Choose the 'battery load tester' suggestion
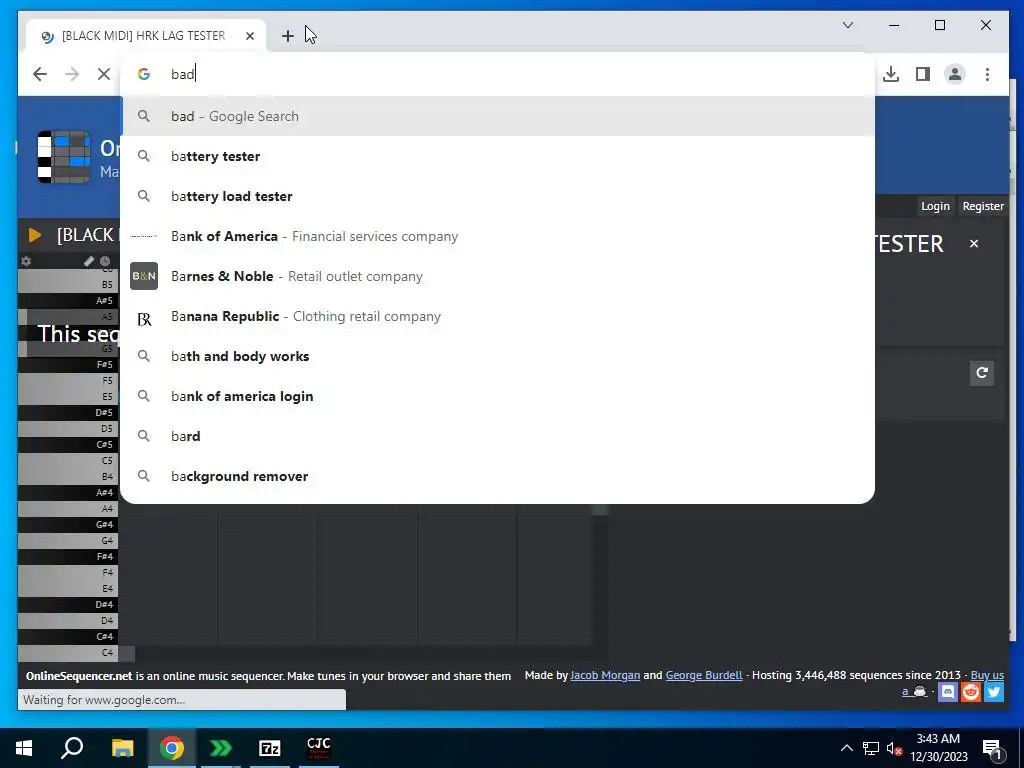This screenshot has width=1024, height=768. coord(498,196)
